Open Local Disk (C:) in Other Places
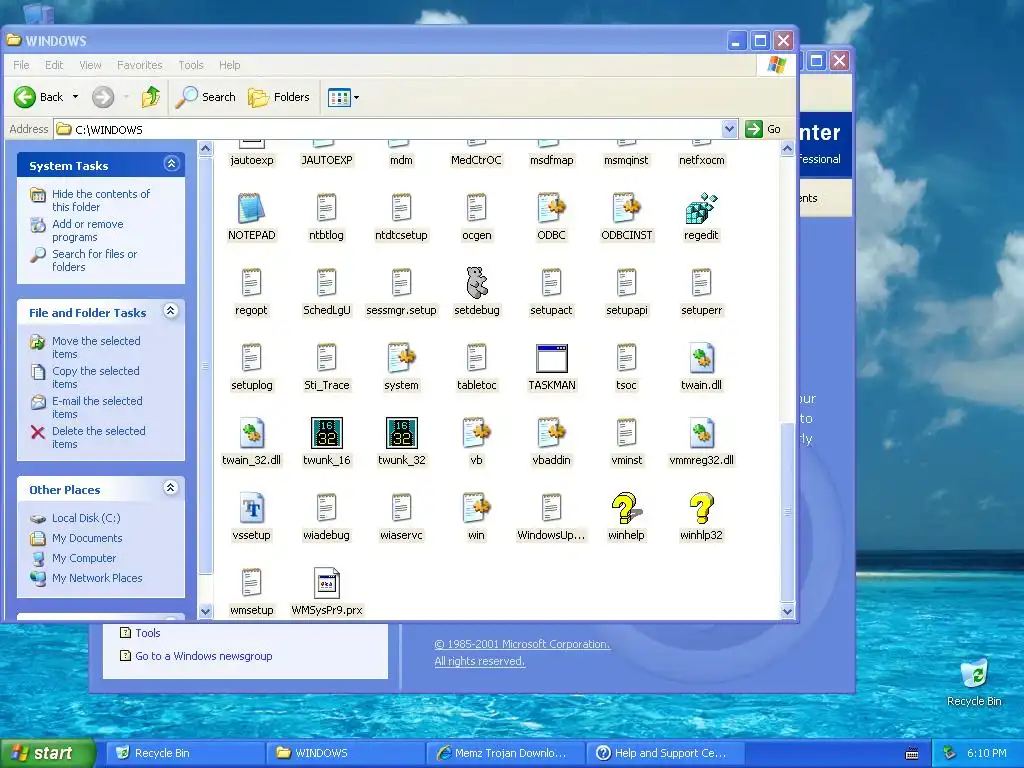The image size is (1024, 768). [86, 518]
